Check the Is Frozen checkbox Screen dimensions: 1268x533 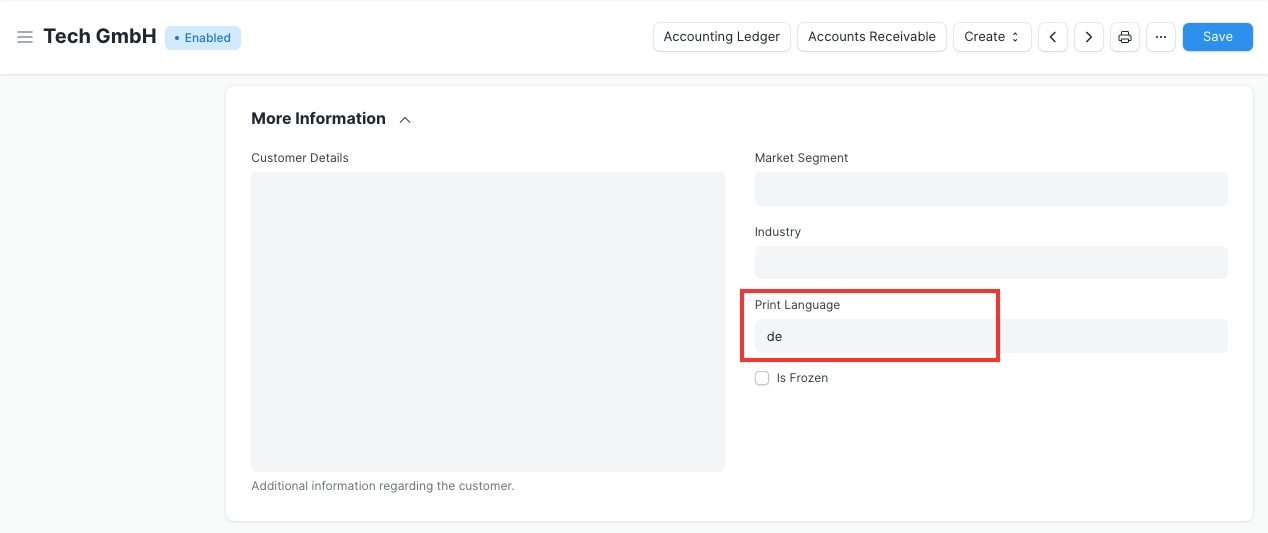pyautogui.click(x=762, y=378)
